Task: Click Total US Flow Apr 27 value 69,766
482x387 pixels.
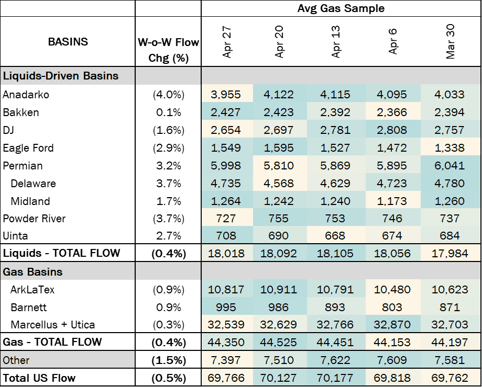Action: (x=226, y=378)
